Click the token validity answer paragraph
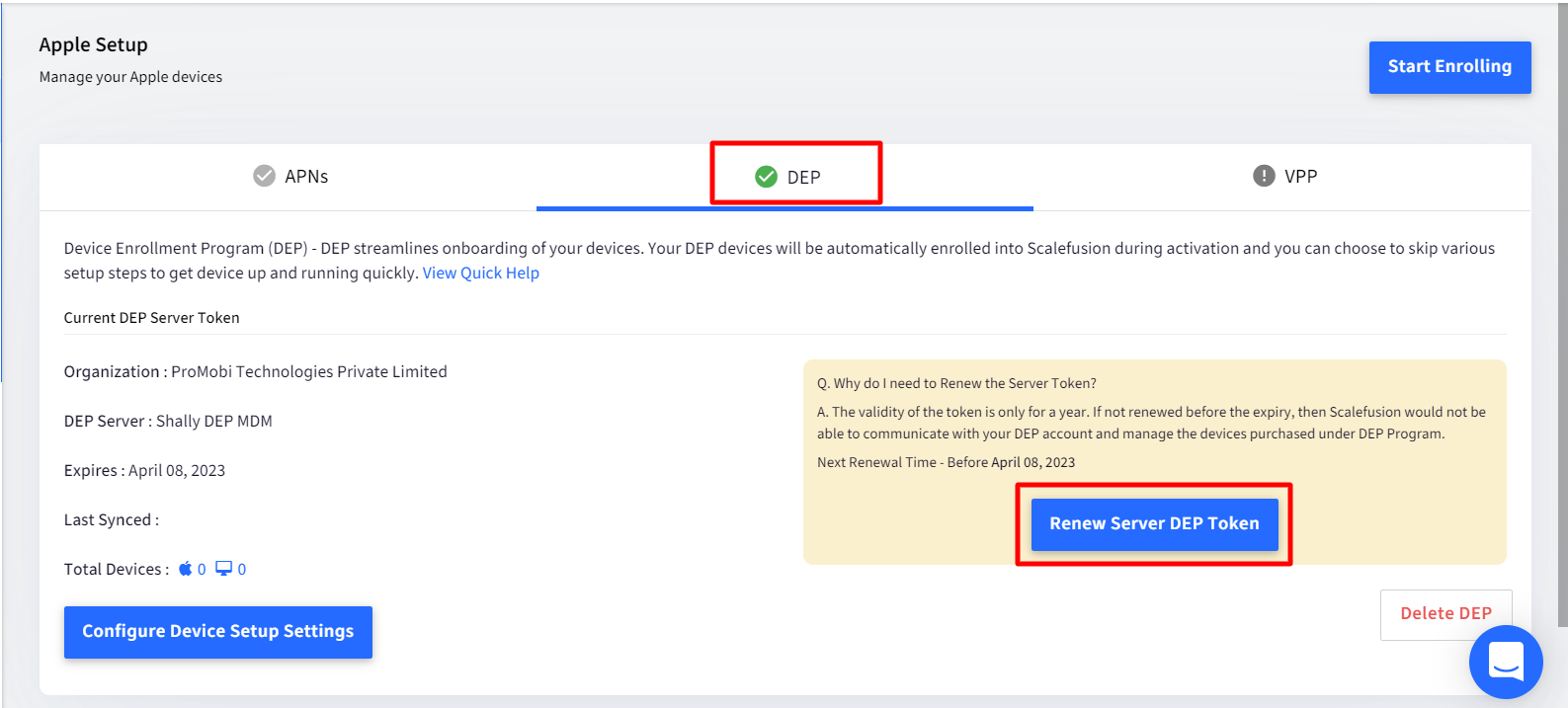 coord(1151,423)
